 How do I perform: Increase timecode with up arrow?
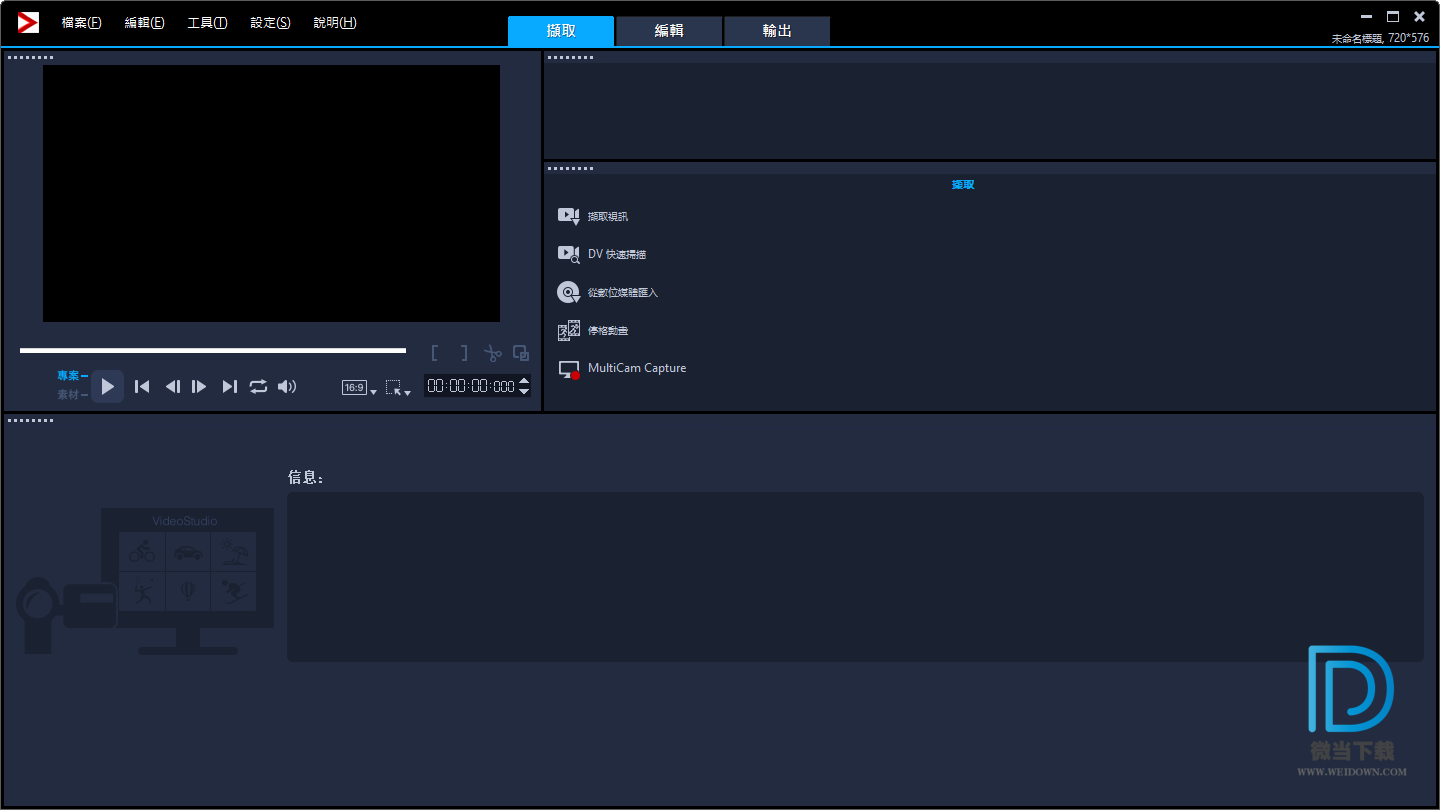pyautogui.click(x=524, y=381)
